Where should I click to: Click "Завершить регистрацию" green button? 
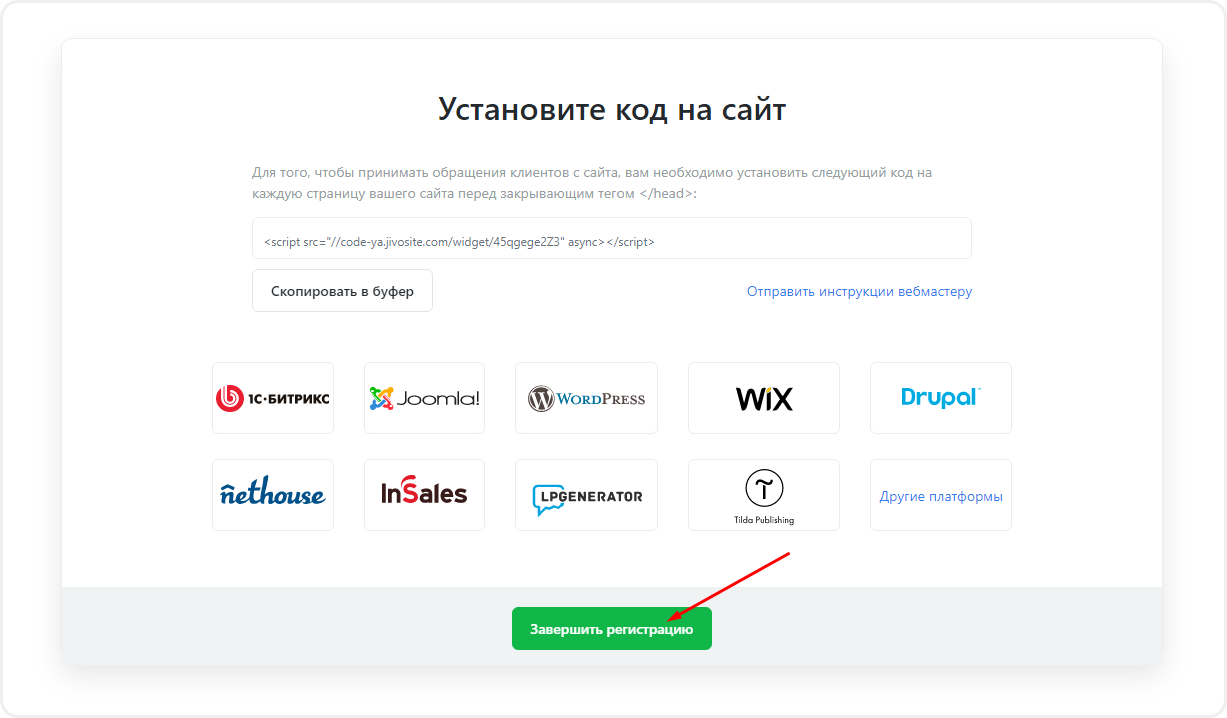click(612, 629)
